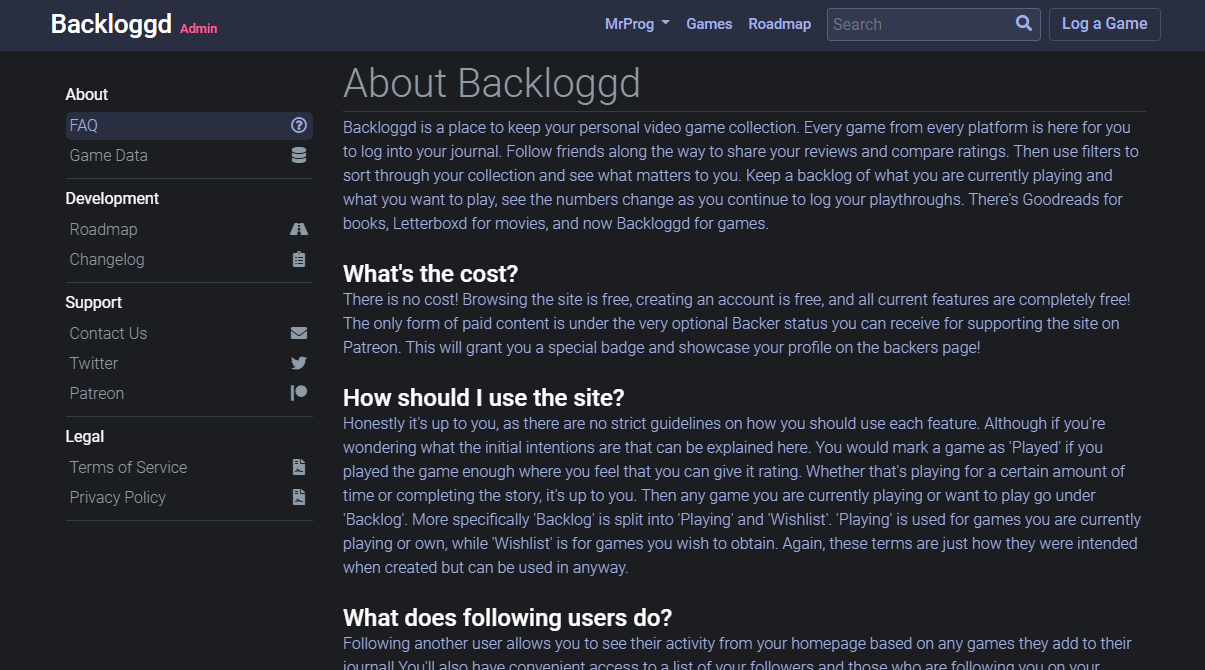1205x670 pixels.
Task: Click the Support sidebar section header
Action: pos(93,302)
